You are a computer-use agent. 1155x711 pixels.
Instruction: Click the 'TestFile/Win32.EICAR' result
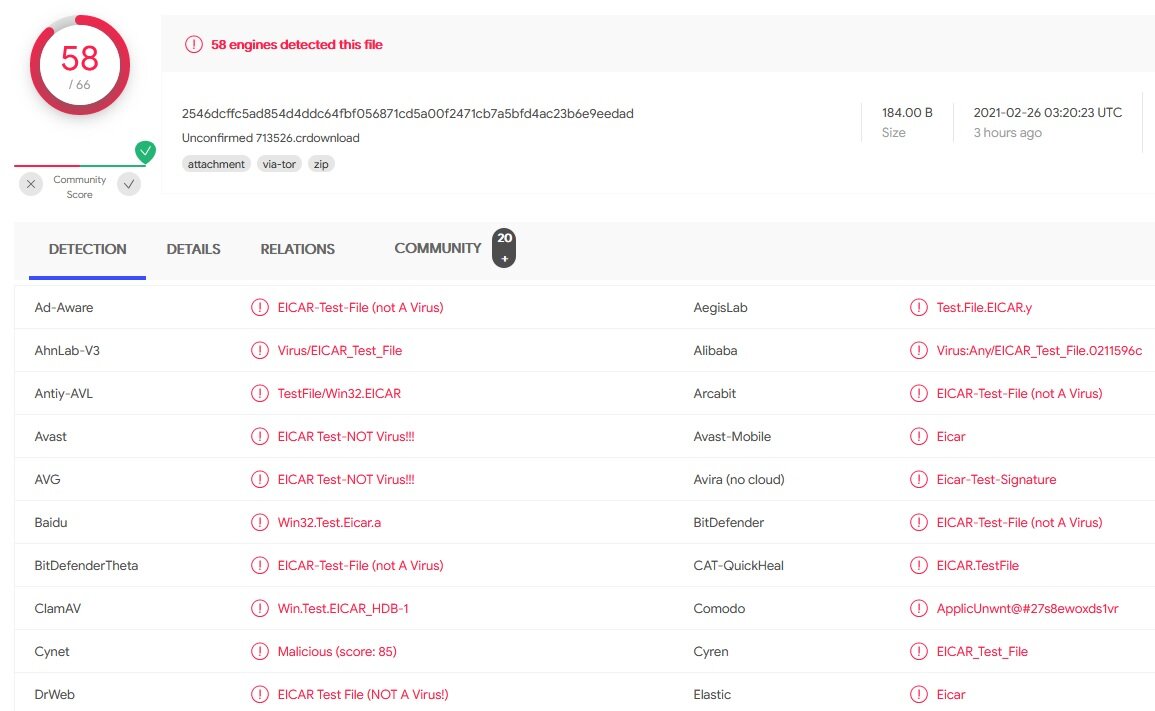point(339,393)
